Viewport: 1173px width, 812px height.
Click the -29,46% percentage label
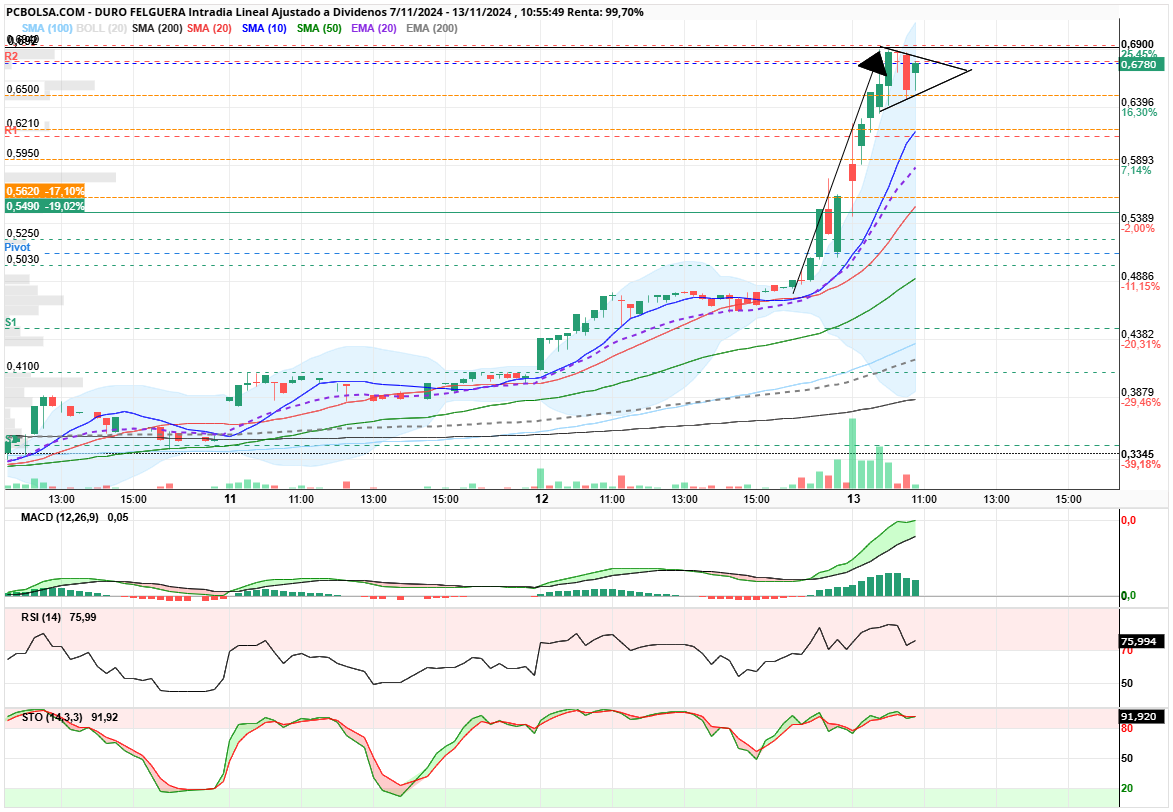click(x=1141, y=403)
